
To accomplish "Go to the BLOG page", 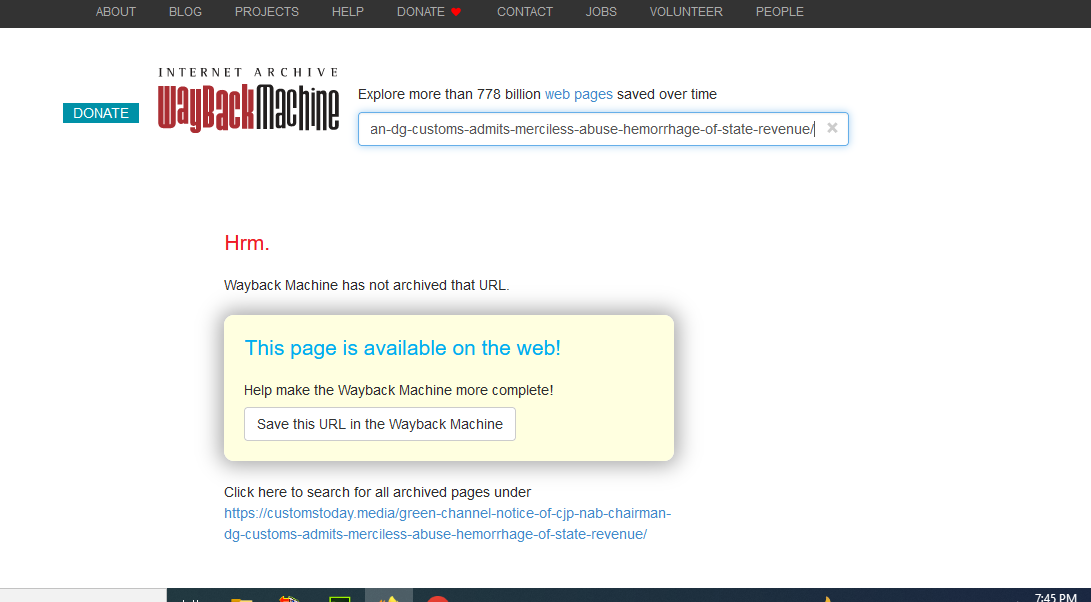I will tap(185, 12).
